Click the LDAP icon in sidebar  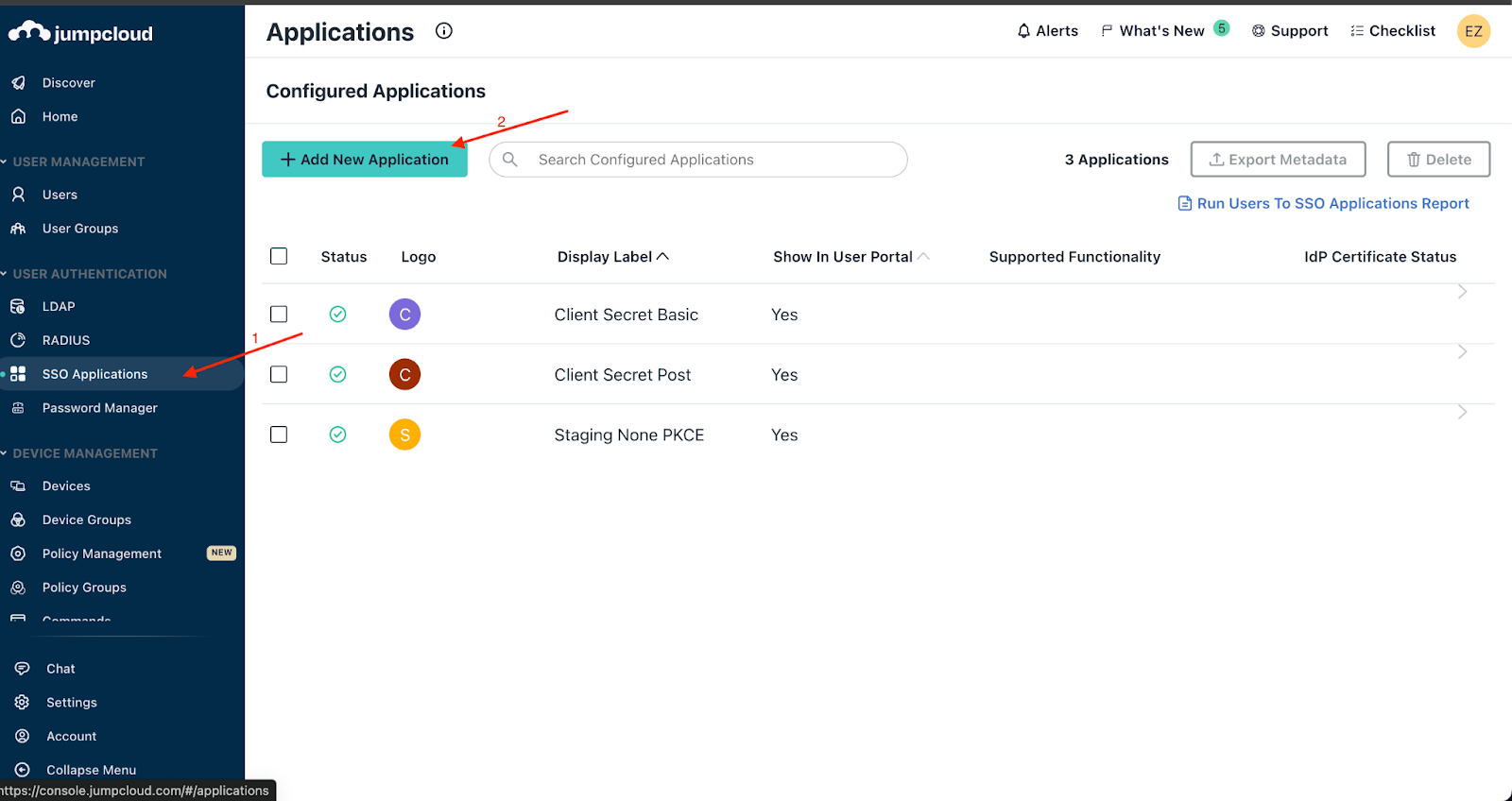(x=18, y=307)
